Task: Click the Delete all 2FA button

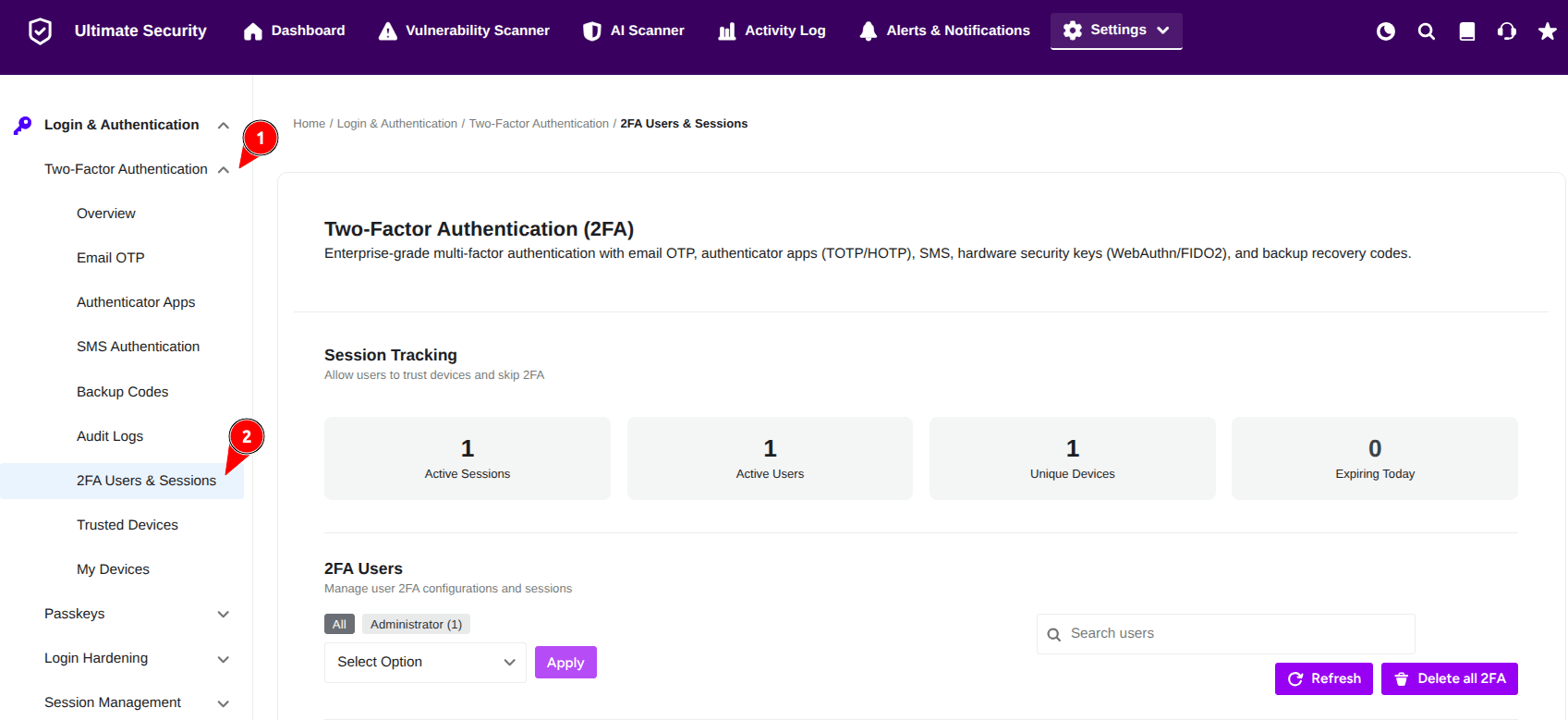Action: 1450,678
